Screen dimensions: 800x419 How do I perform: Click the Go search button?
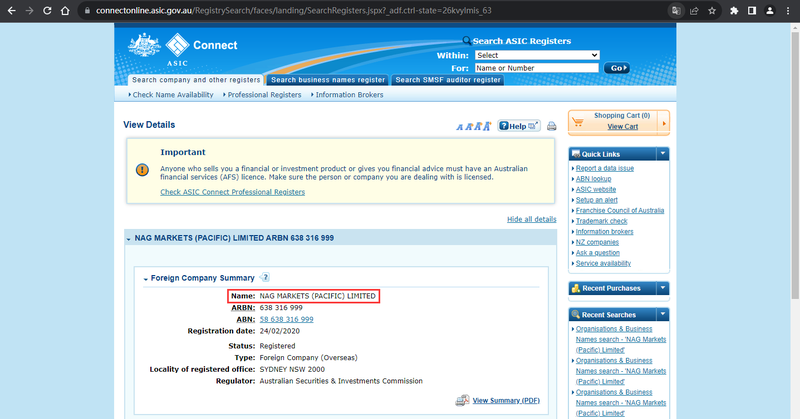coord(617,68)
